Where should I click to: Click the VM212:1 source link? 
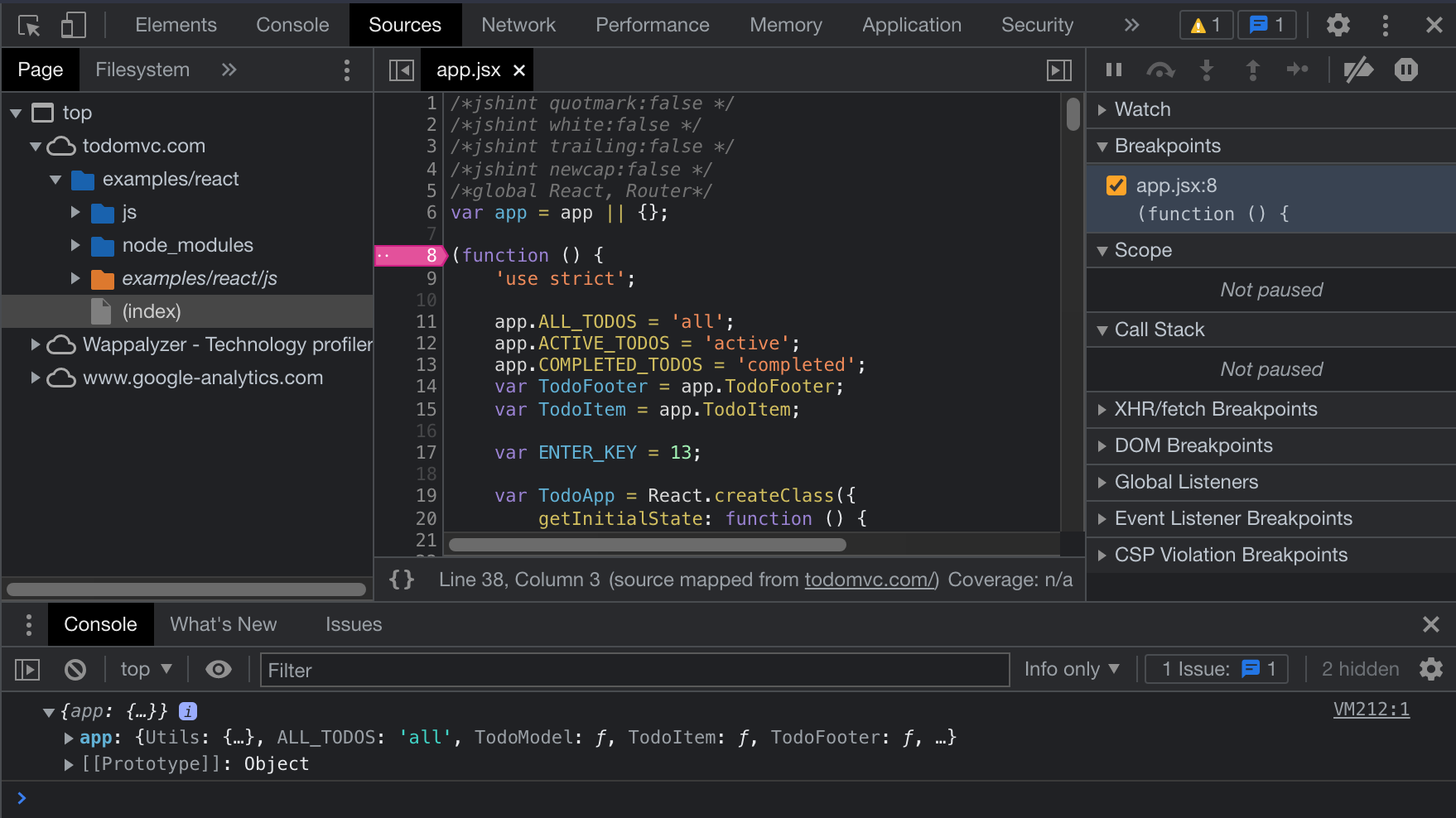pos(1371,710)
